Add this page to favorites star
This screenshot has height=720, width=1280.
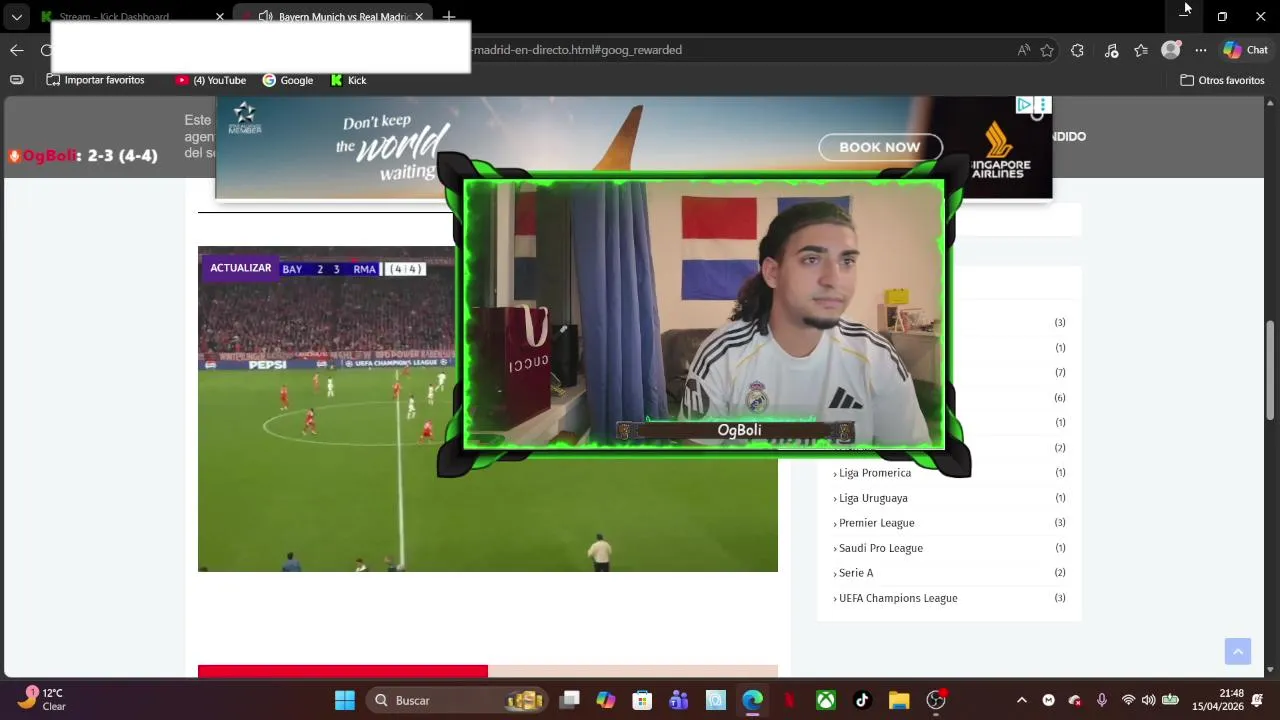tap(1047, 50)
